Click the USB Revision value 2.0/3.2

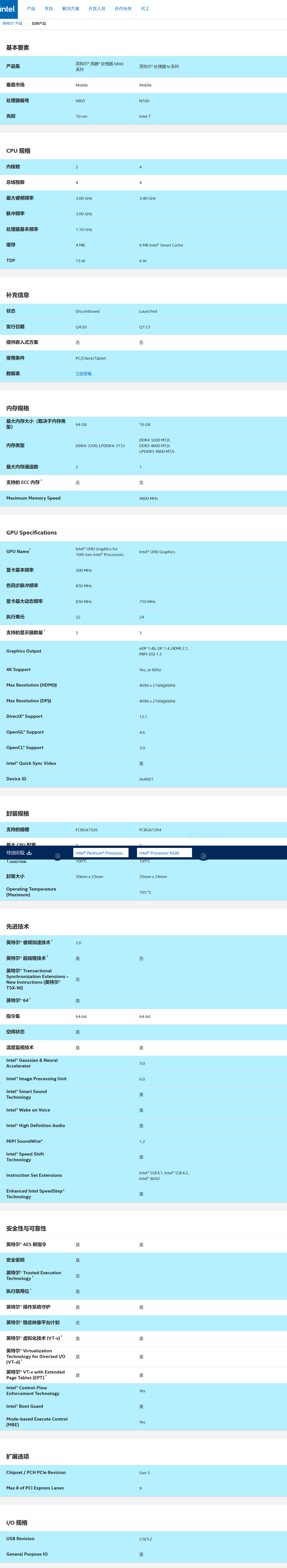click(145, 1539)
